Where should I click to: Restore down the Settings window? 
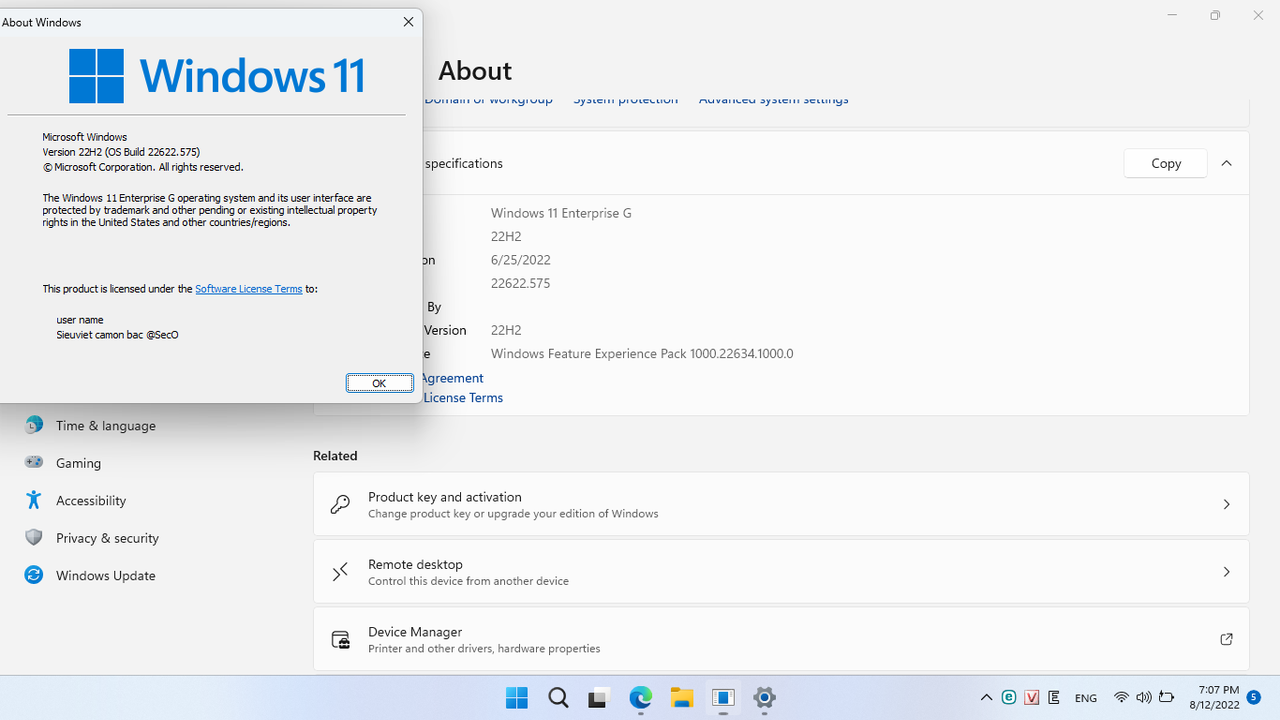(1215, 15)
